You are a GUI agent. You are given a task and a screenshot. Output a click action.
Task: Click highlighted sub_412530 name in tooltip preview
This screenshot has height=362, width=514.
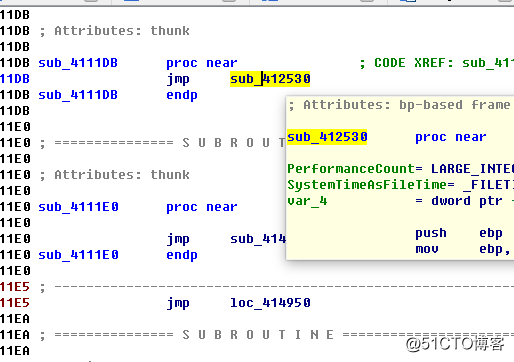(x=327, y=137)
